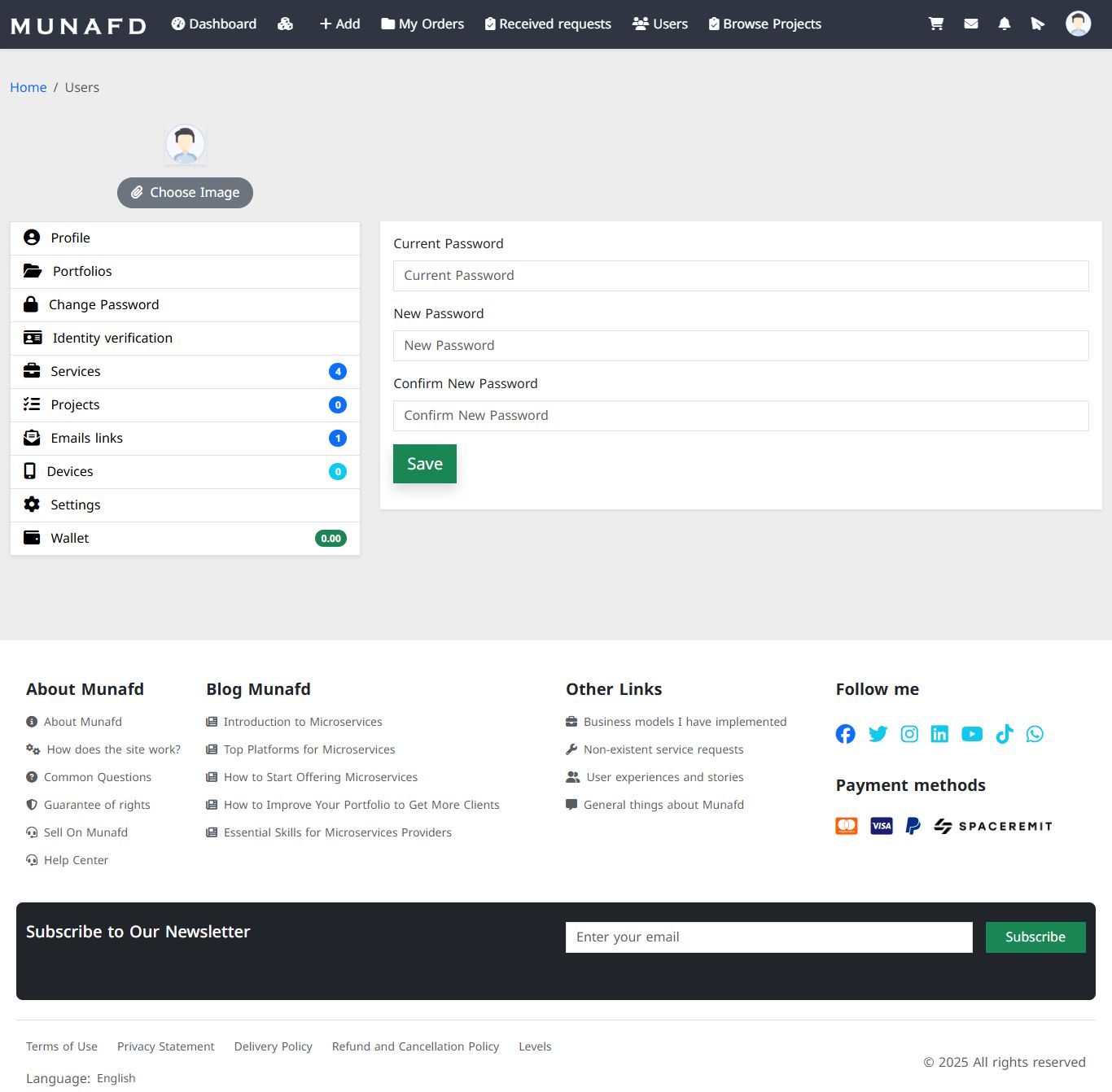Open the Facebook icon under Follow me
The image size is (1112, 1092).
click(845, 734)
